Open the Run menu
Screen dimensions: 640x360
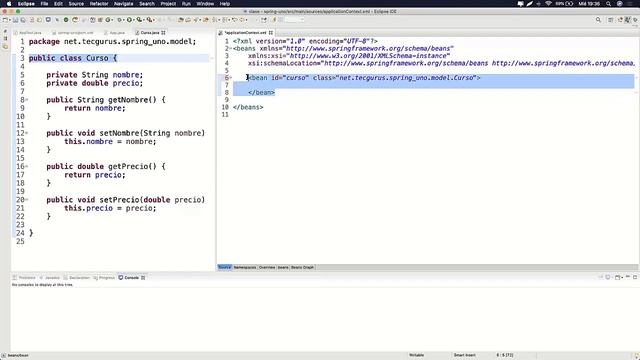186,4
